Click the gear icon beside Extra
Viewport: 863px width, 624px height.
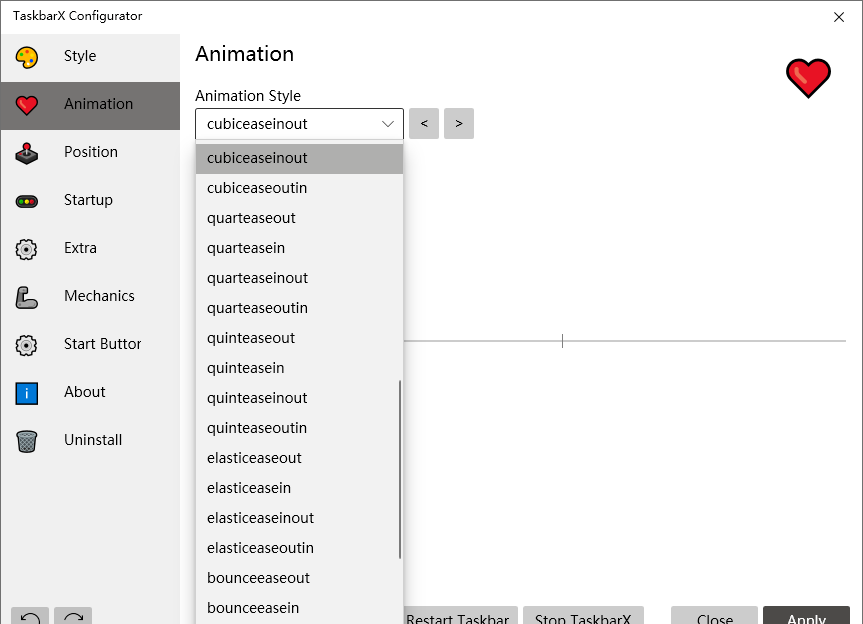point(26,249)
